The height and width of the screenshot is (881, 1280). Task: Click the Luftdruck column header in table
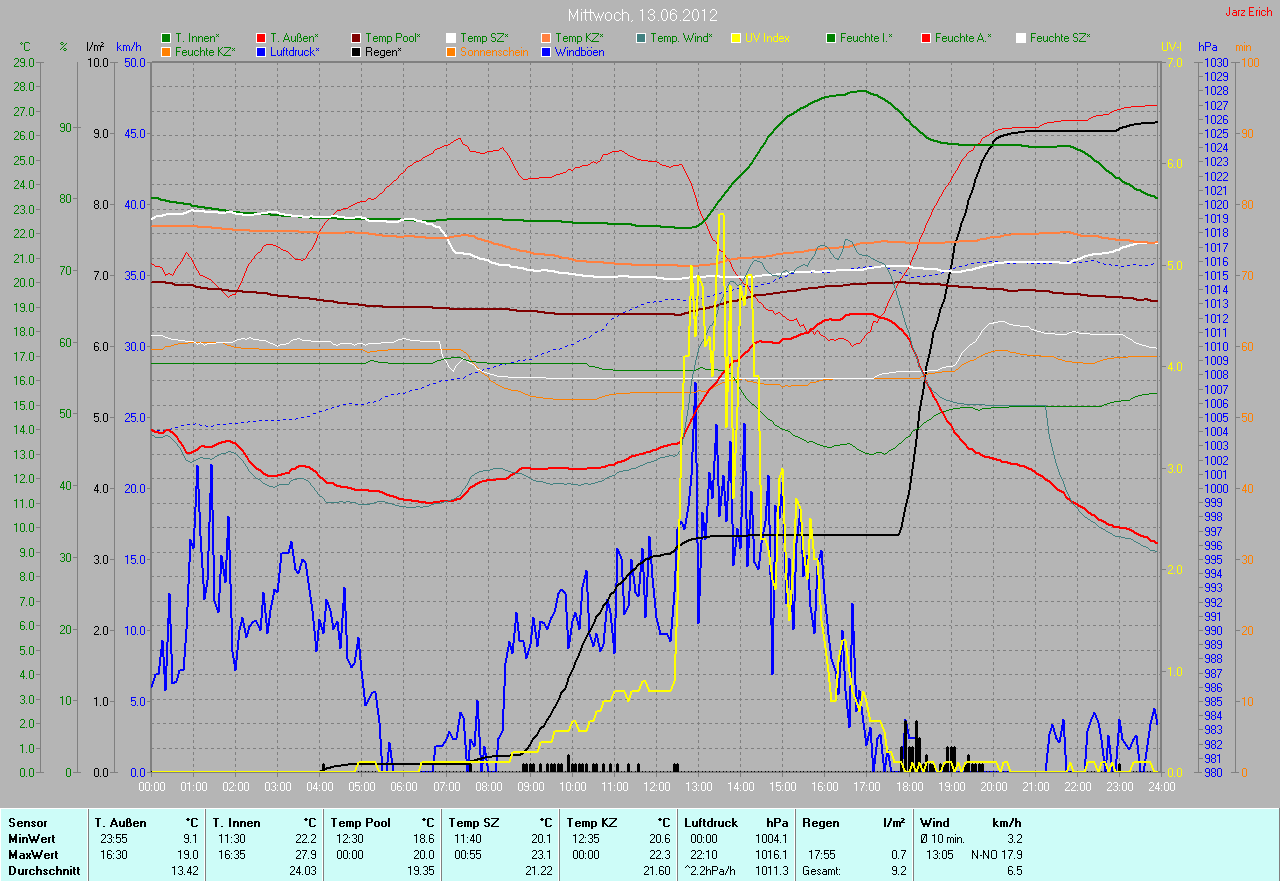tap(708, 823)
